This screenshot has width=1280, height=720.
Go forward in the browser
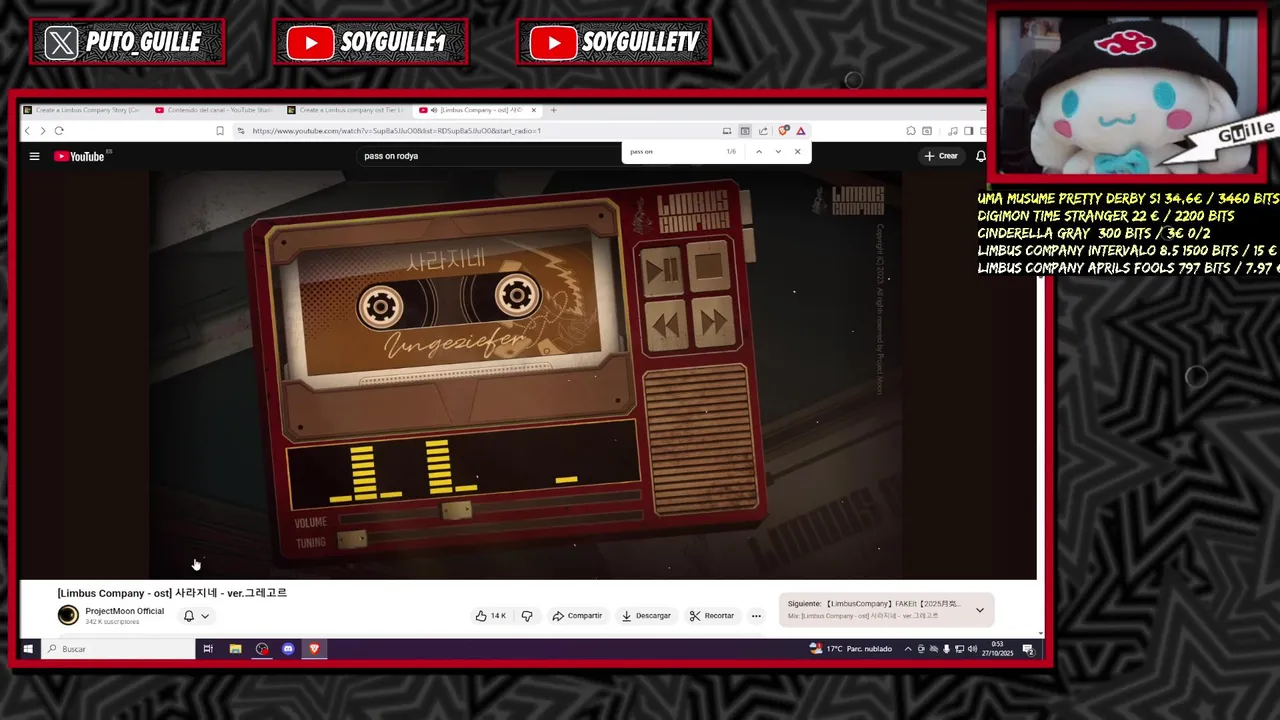[x=42, y=131]
